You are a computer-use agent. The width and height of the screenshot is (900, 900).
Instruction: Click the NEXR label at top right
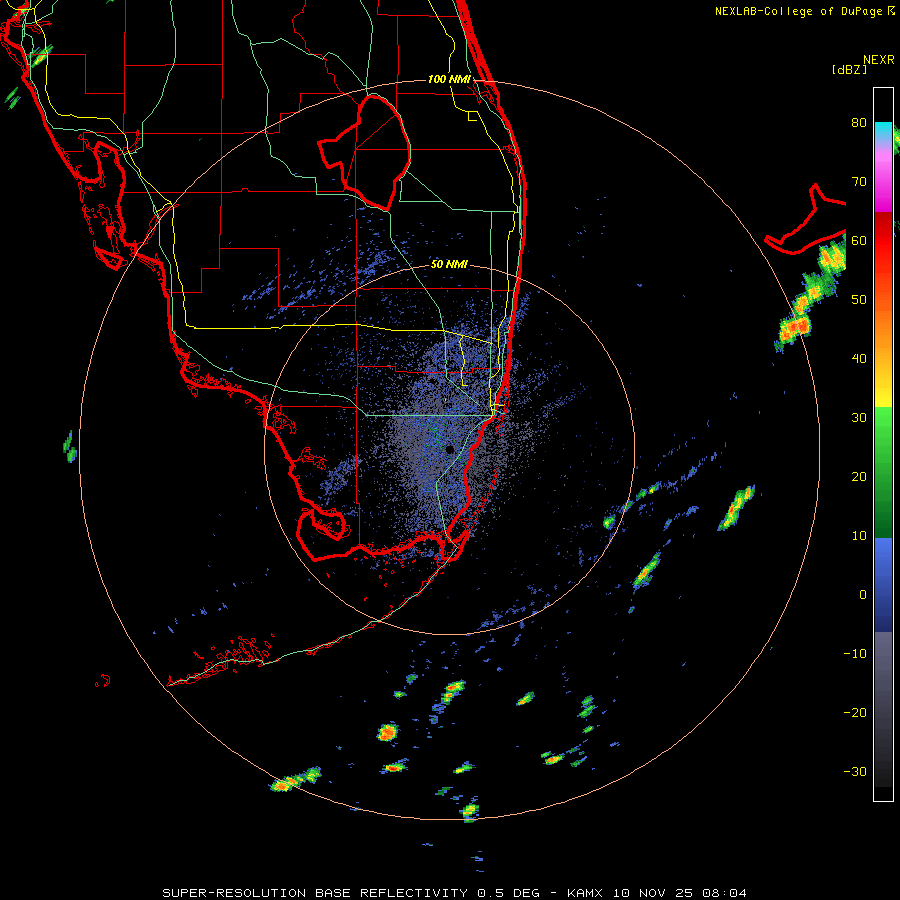879,60
